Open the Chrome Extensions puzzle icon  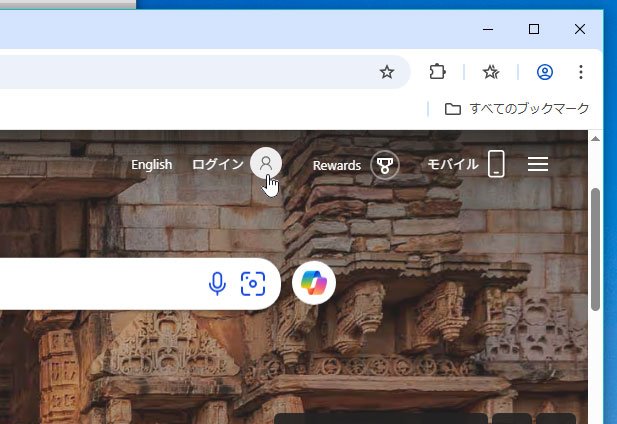[x=437, y=72]
